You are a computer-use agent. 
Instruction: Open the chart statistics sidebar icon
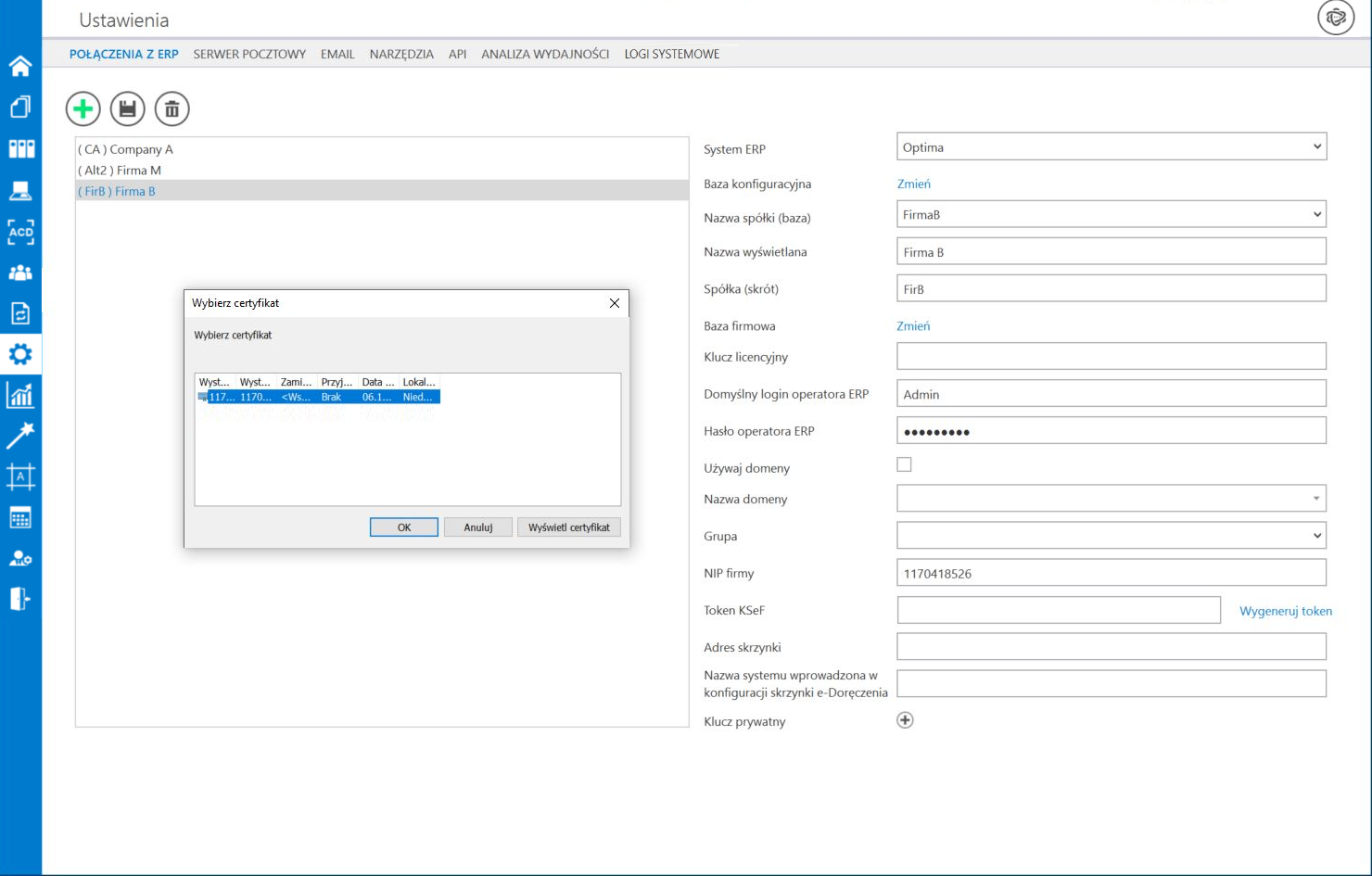(20, 396)
